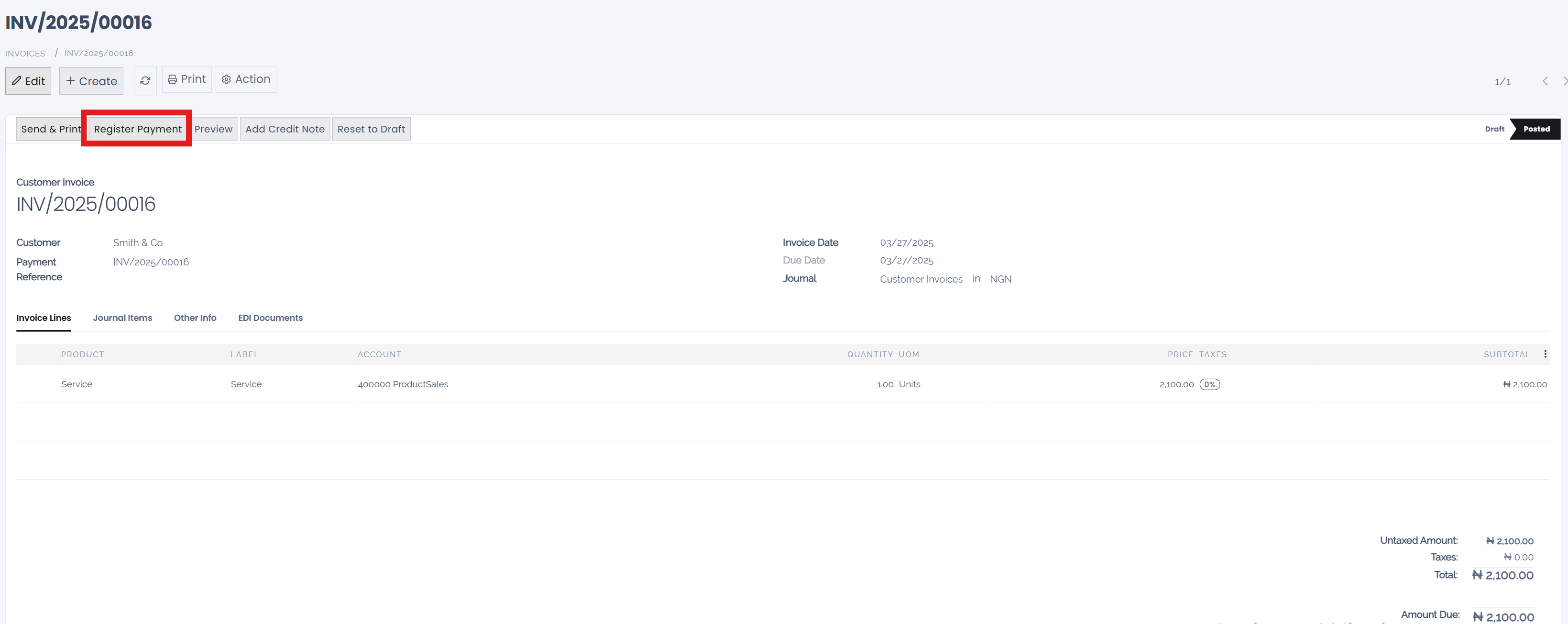Image resolution: width=1568 pixels, height=624 pixels.
Task: Open column options kebab menu
Action: pyautogui.click(x=1545, y=354)
